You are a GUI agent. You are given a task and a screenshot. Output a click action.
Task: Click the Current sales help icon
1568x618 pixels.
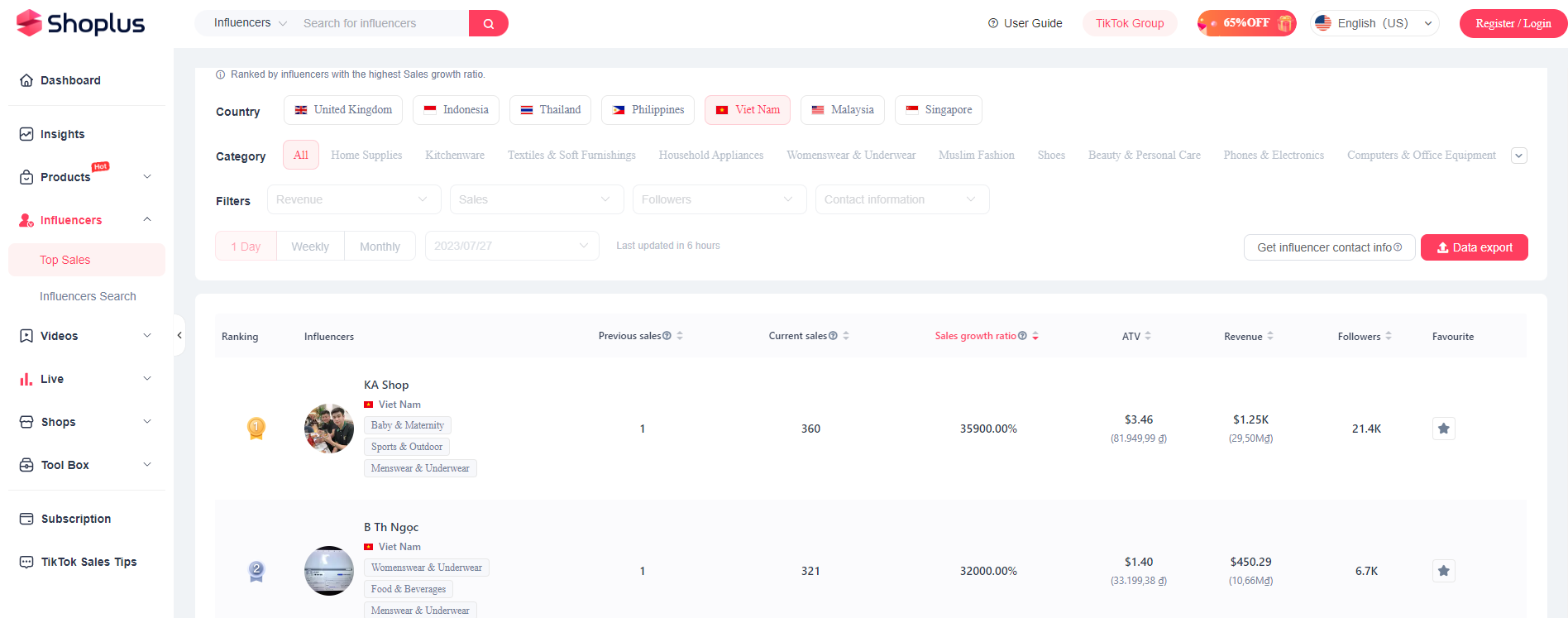(833, 336)
